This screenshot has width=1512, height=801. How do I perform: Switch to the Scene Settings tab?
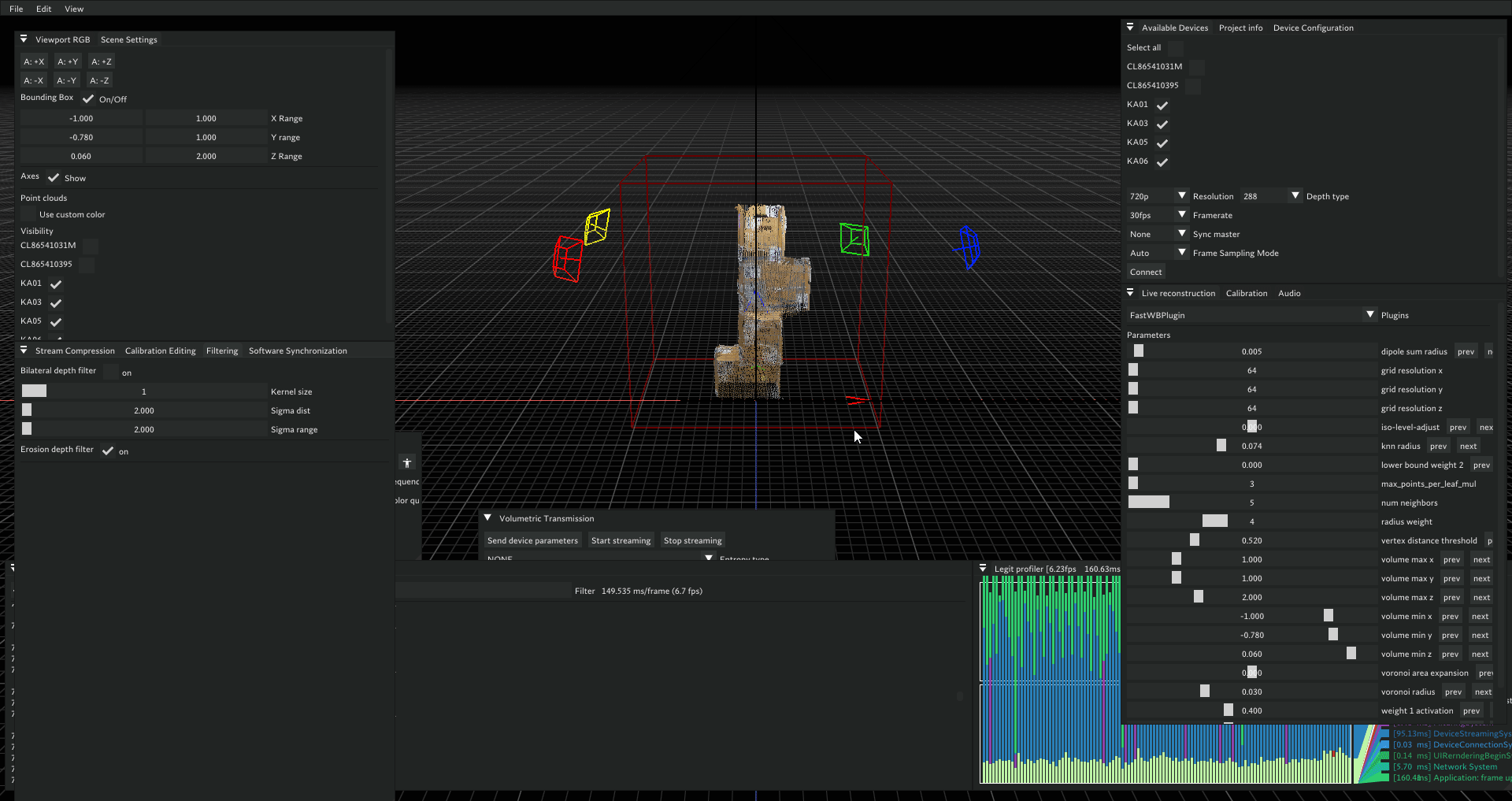coord(129,39)
